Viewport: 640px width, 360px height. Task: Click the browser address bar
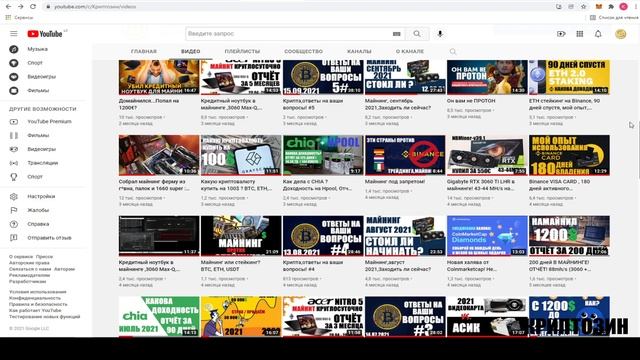coord(298,7)
